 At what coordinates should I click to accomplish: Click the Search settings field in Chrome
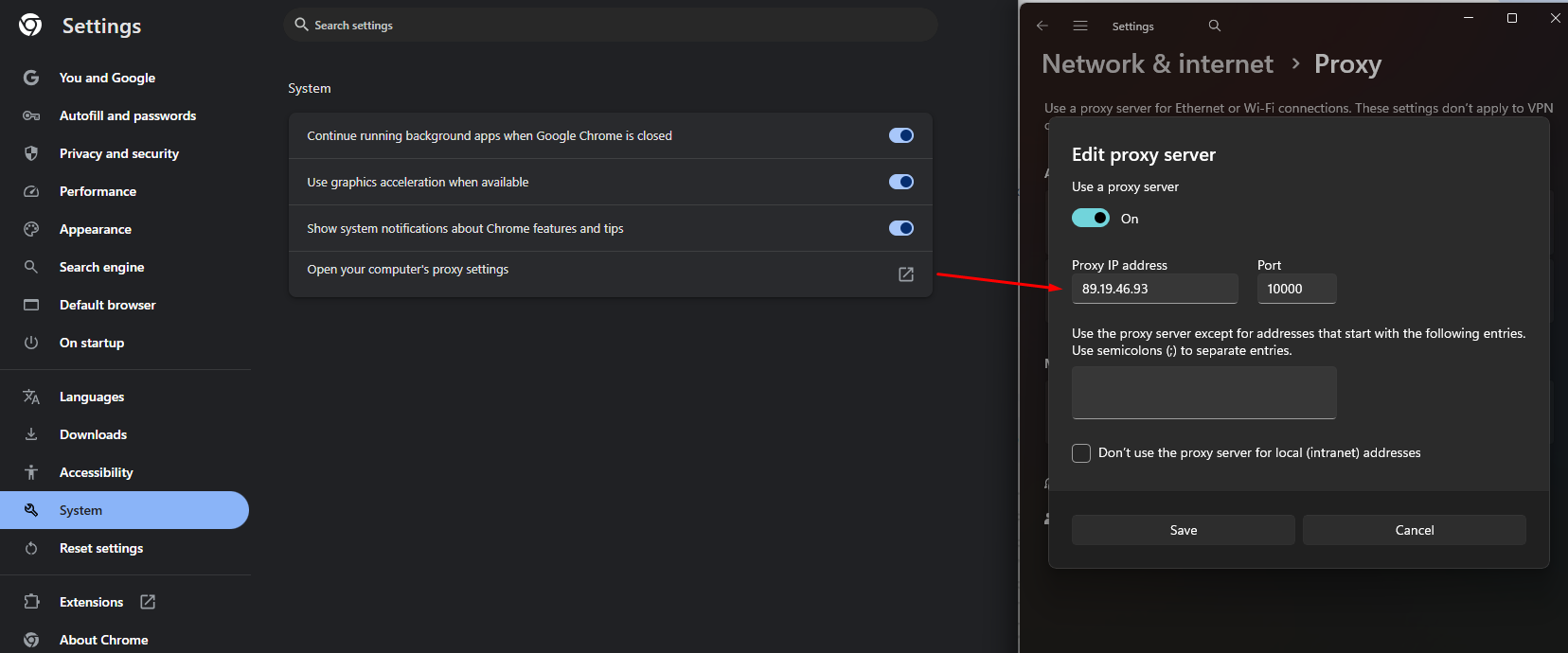pos(611,25)
